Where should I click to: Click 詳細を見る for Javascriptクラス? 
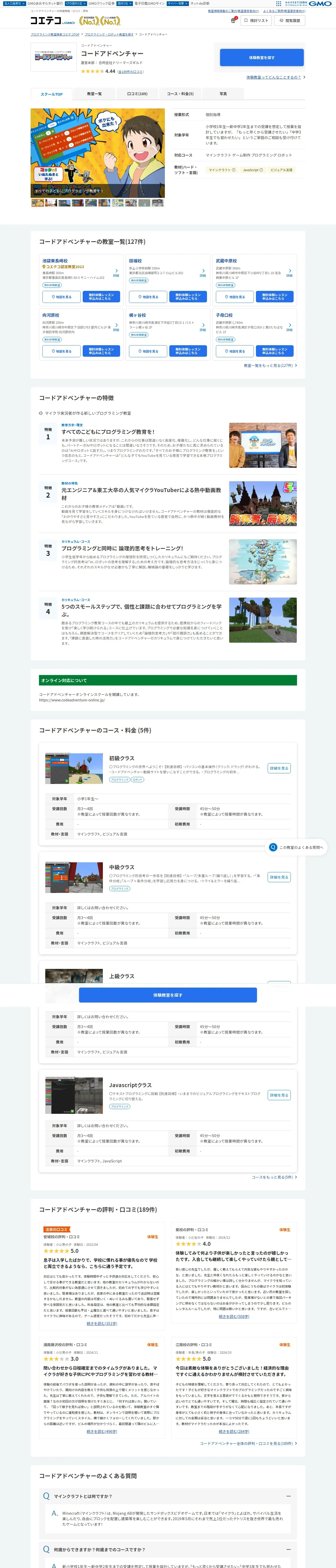279,1095
